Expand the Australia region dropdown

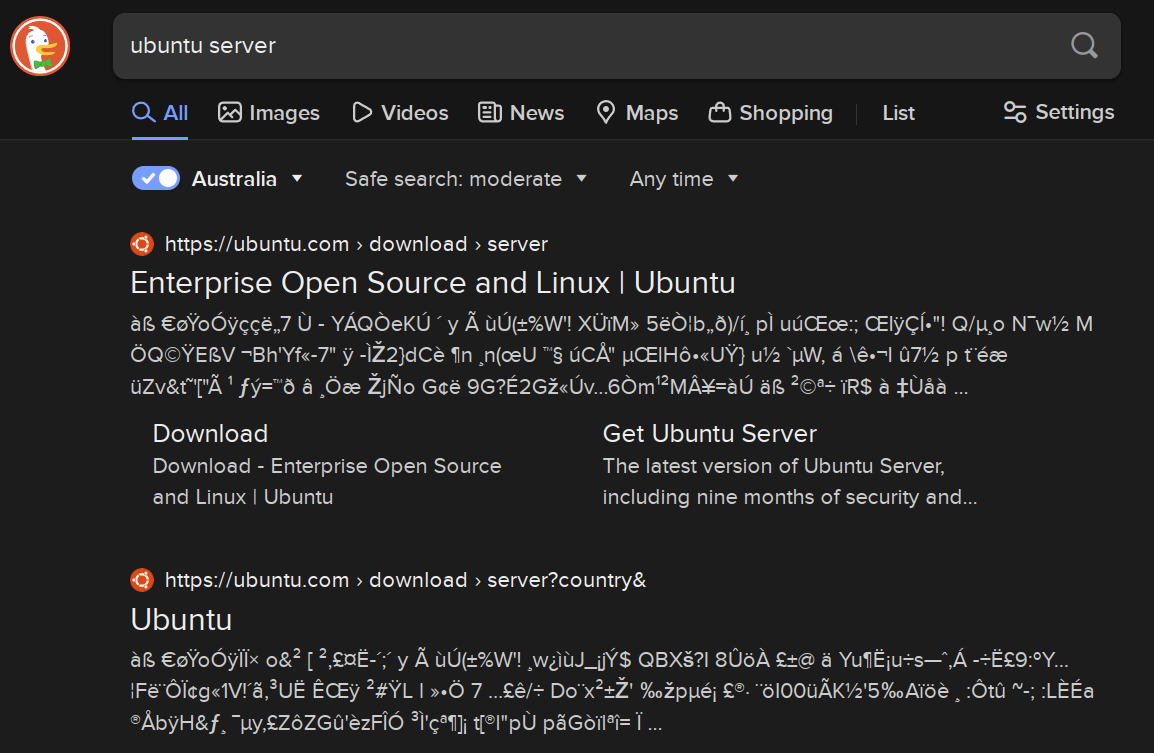(247, 179)
